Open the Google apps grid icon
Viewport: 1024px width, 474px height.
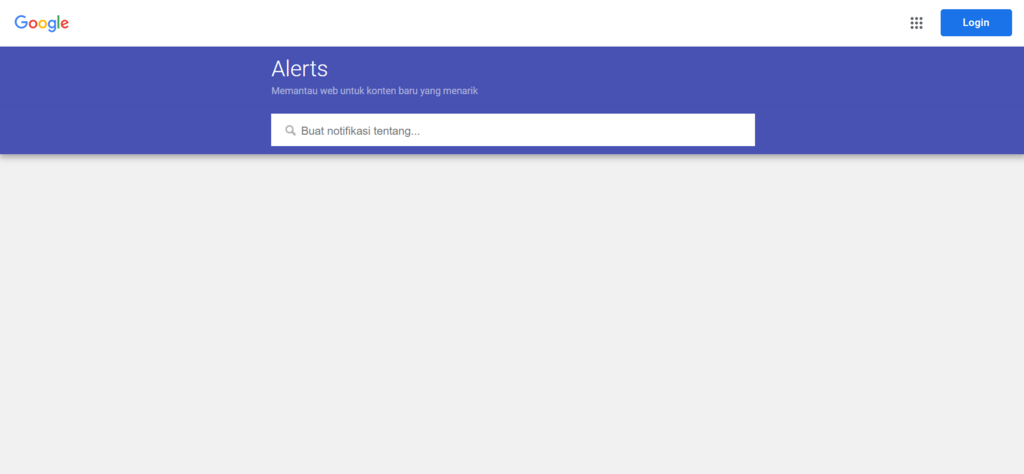click(x=916, y=23)
